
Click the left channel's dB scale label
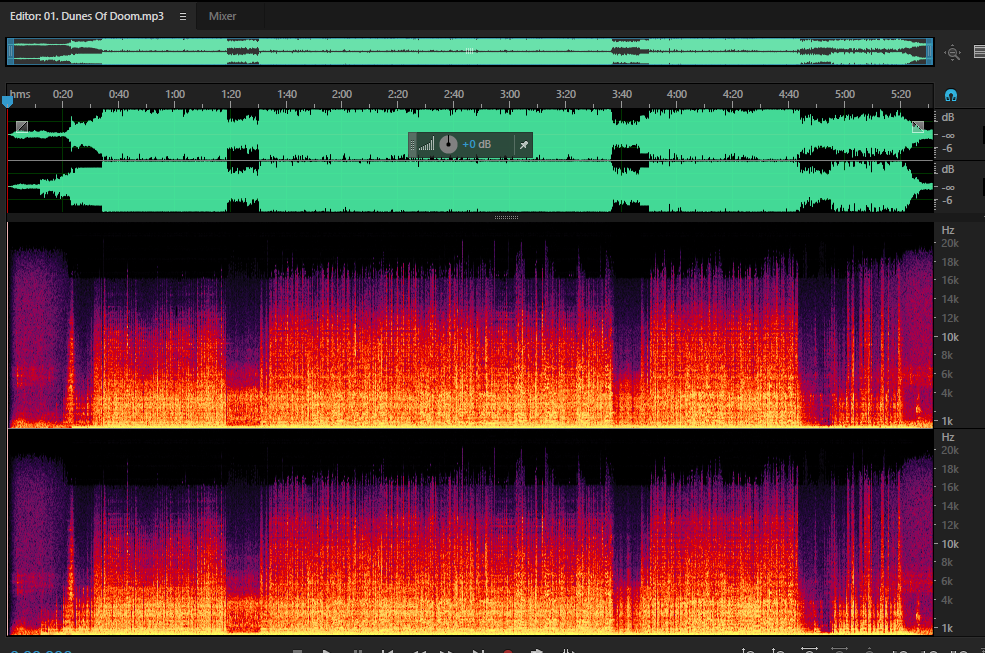948,118
